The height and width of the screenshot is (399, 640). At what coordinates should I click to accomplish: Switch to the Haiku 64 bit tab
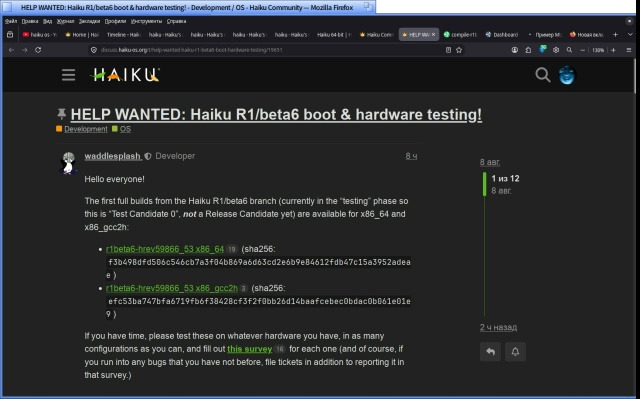pyautogui.click(x=334, y=35)
